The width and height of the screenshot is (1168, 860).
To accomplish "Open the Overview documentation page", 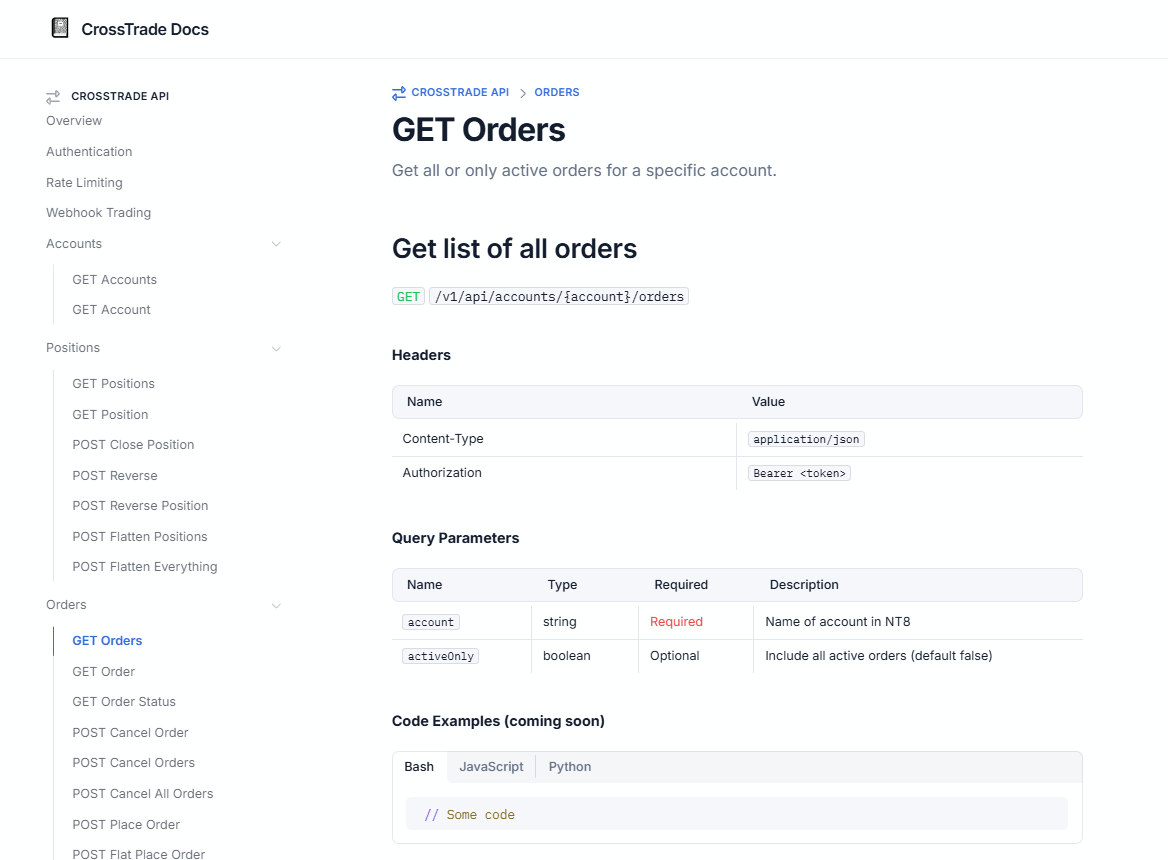I will pyautogui.click(x=74, y=120).
